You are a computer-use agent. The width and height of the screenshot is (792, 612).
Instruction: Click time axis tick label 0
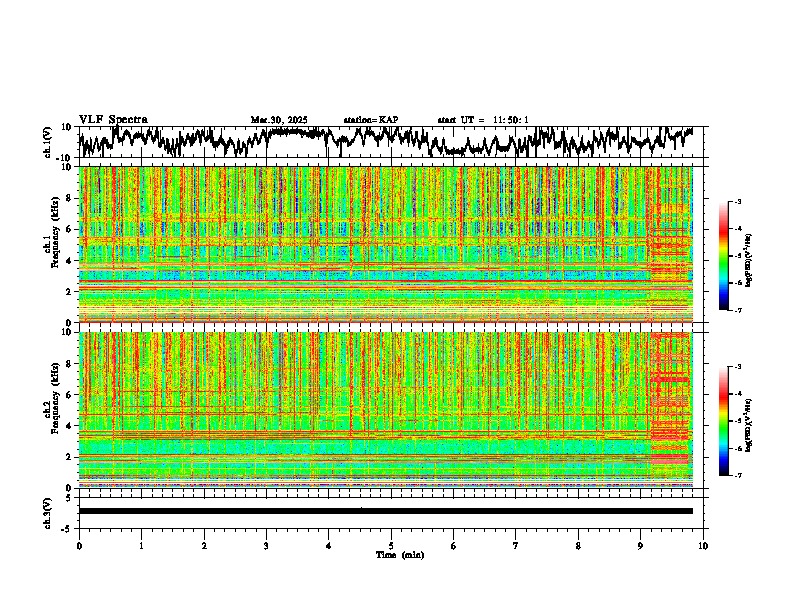pos(79,546)
